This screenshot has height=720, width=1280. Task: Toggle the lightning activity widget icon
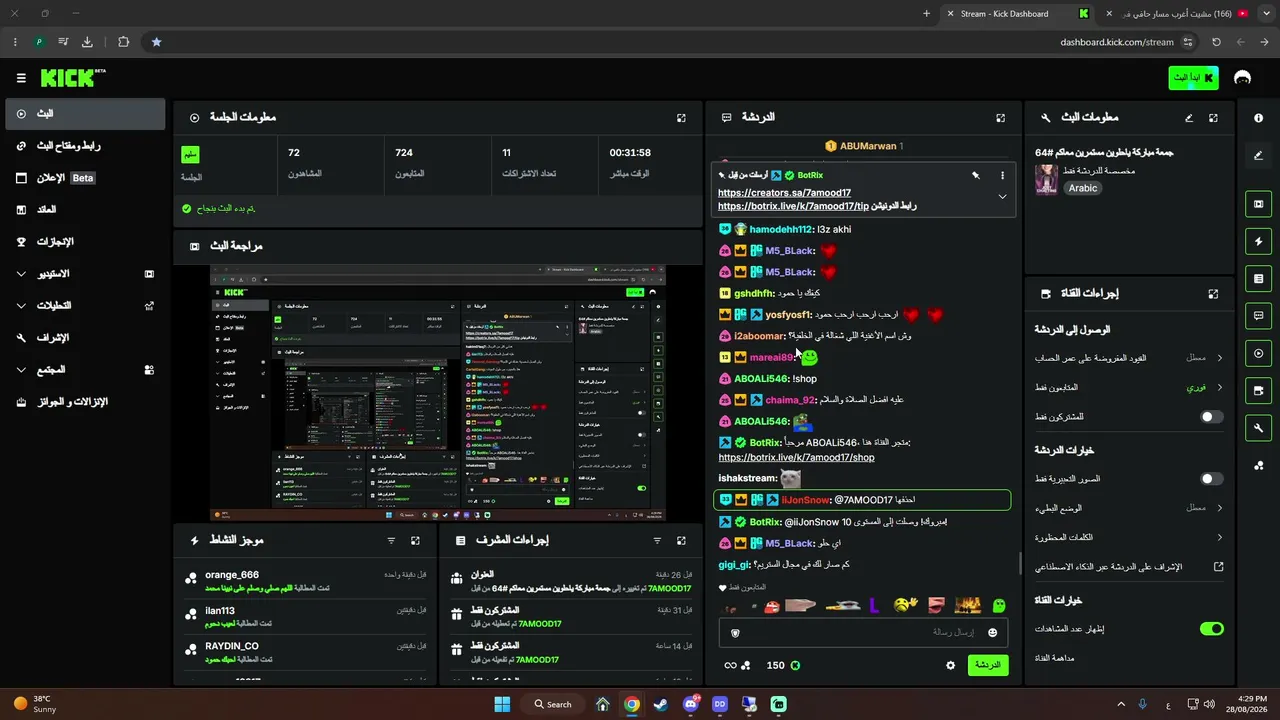tap(1258, 241)
